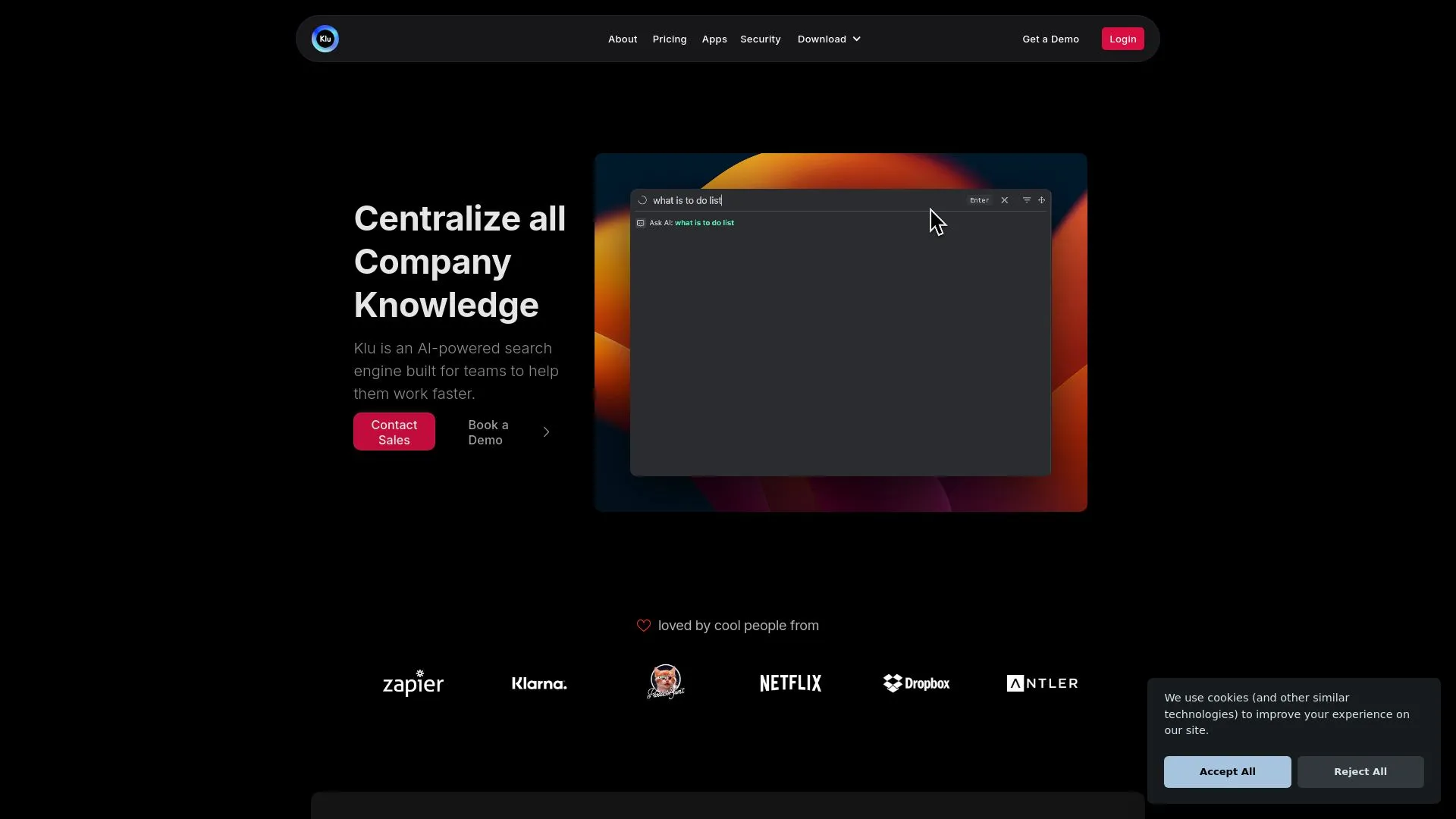The height and width of the screenshot is (819, 1456).
Task: Click the cat mascot logo
Action: pos(666,682)
